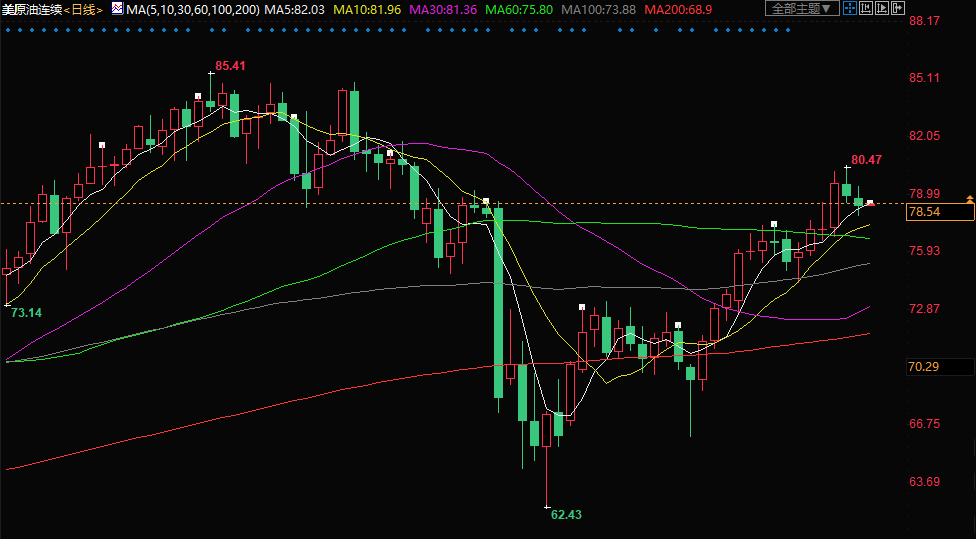The image size is (976, 539).
Task: Click the 85.41 high price marker
Action: pos(230,66)
